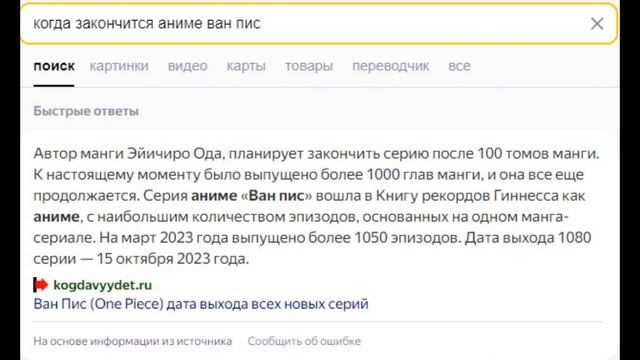Click 'На основе информации из источника'
The height and width of the screenshot is (360, 640).
coord(133,341)
